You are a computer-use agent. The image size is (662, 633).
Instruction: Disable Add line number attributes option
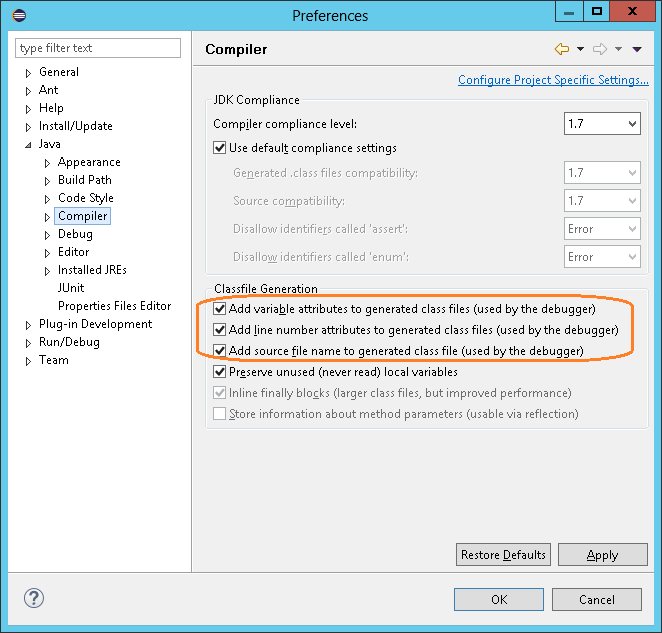click(x=220, y=330)
